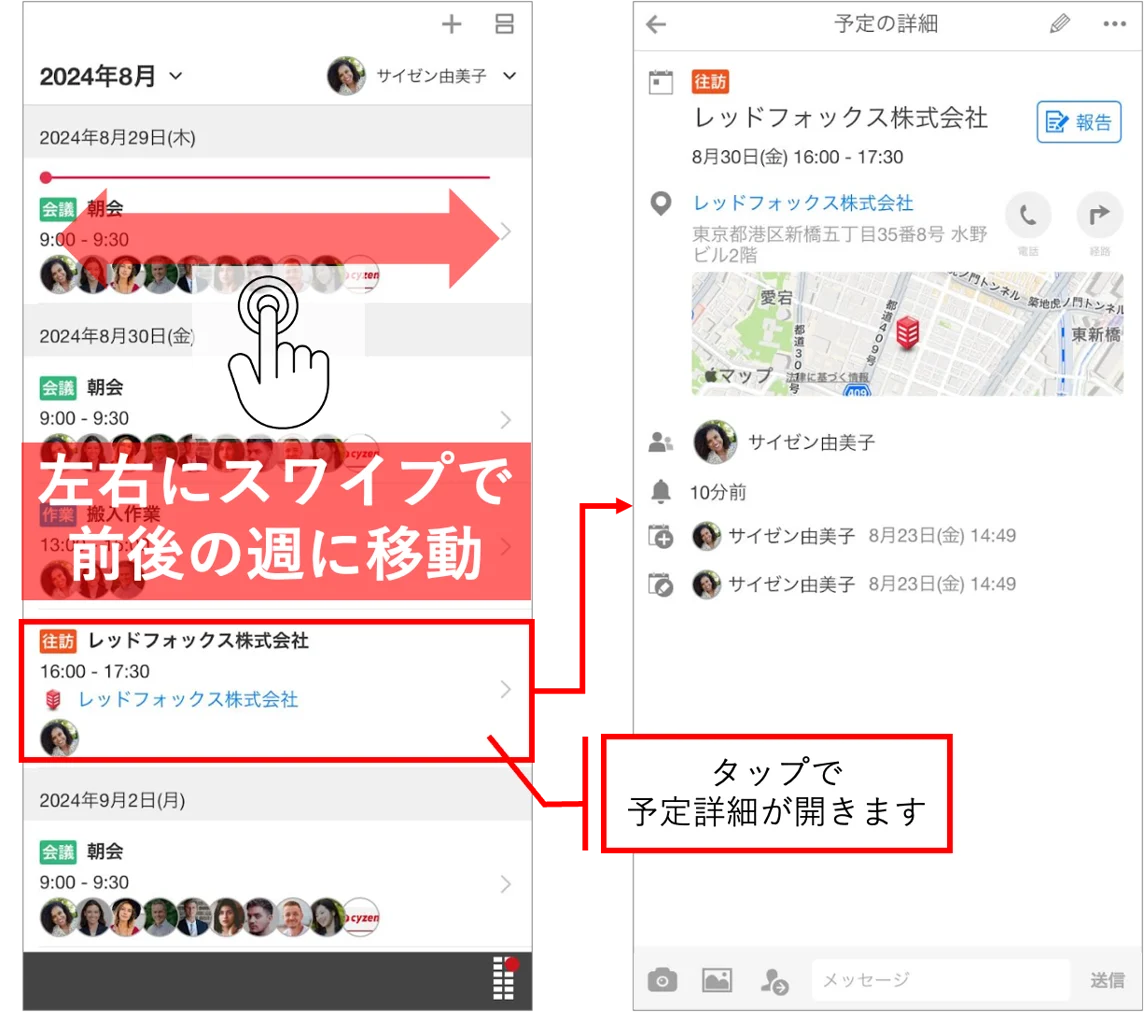Open the camera icon in message bar

tap(662, 980)
